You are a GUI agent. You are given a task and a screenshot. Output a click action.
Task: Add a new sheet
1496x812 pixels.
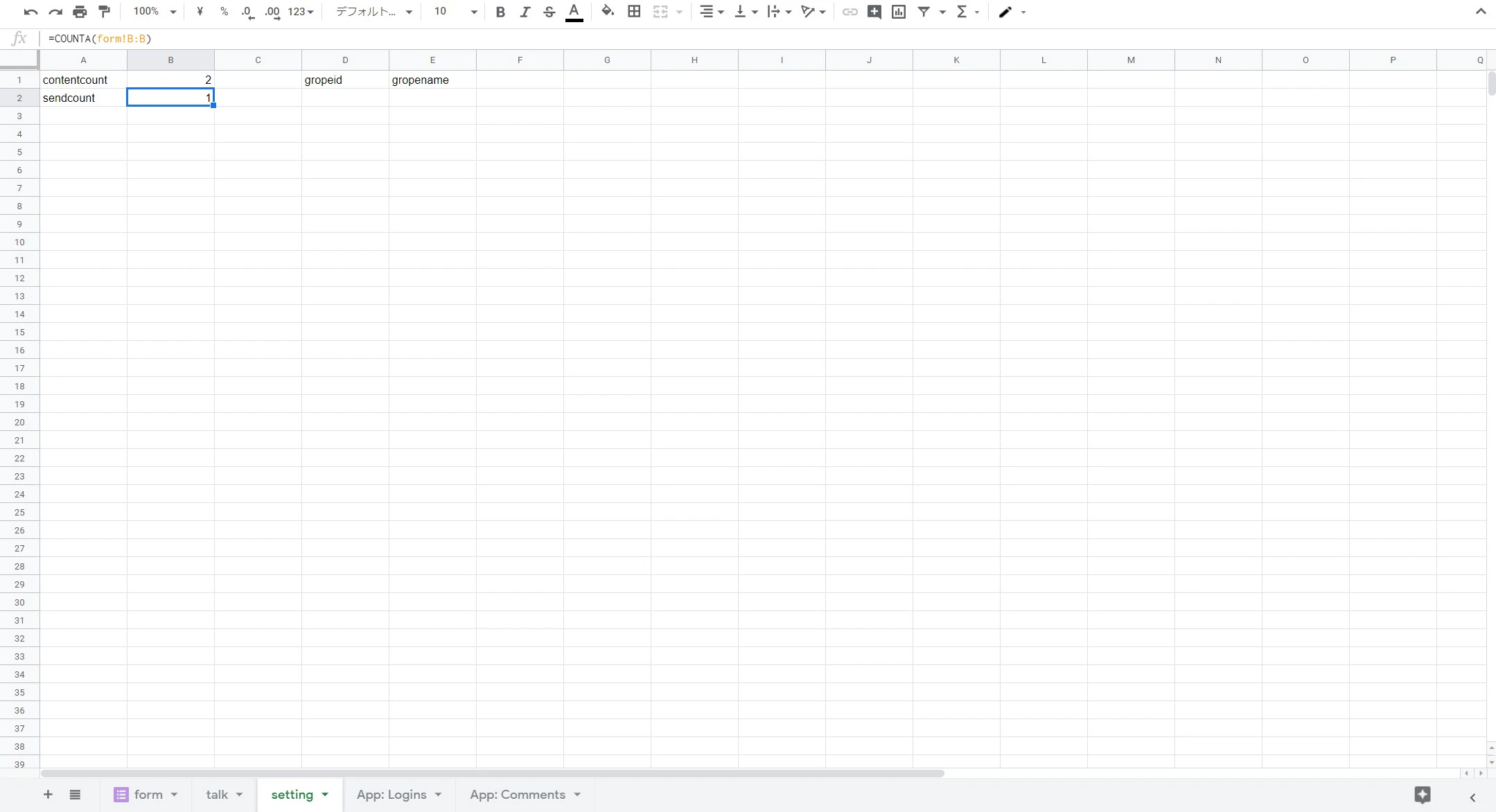point(48,795)
